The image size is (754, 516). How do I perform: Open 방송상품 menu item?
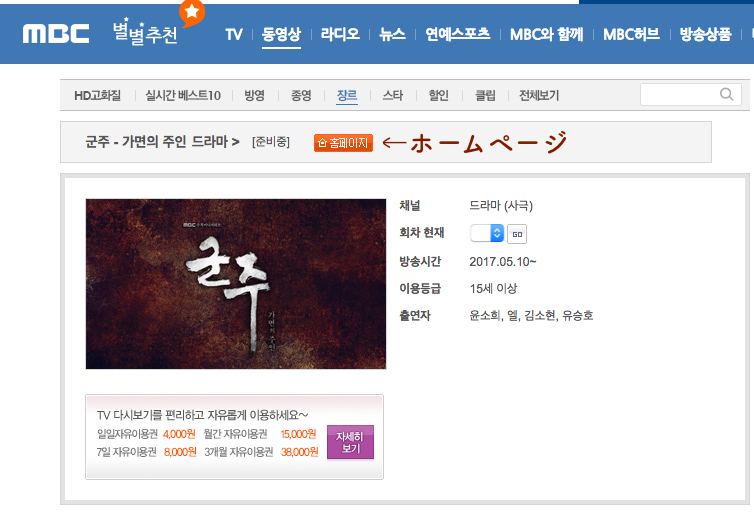pos(705,34)
